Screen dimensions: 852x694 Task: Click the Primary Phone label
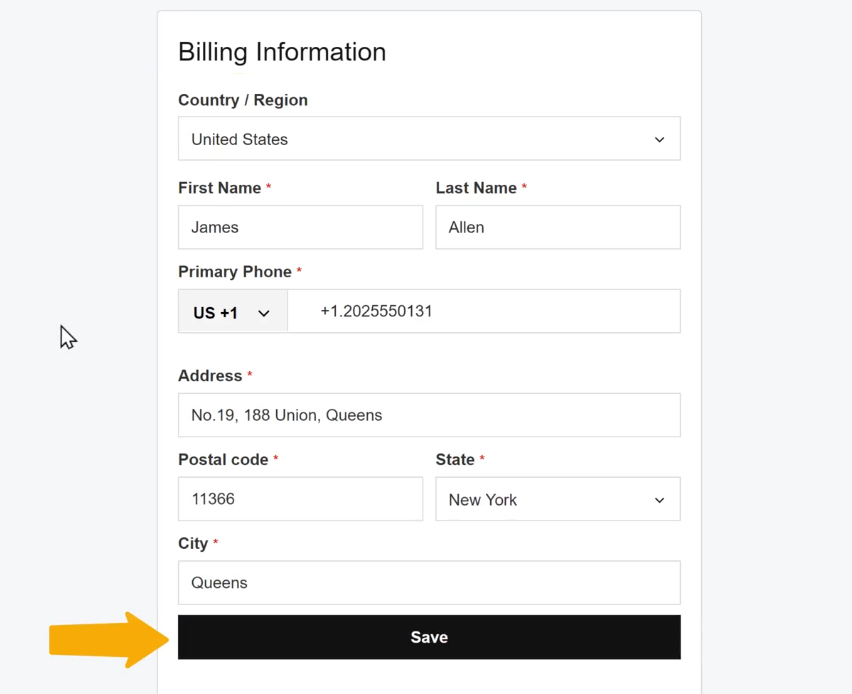235,272
